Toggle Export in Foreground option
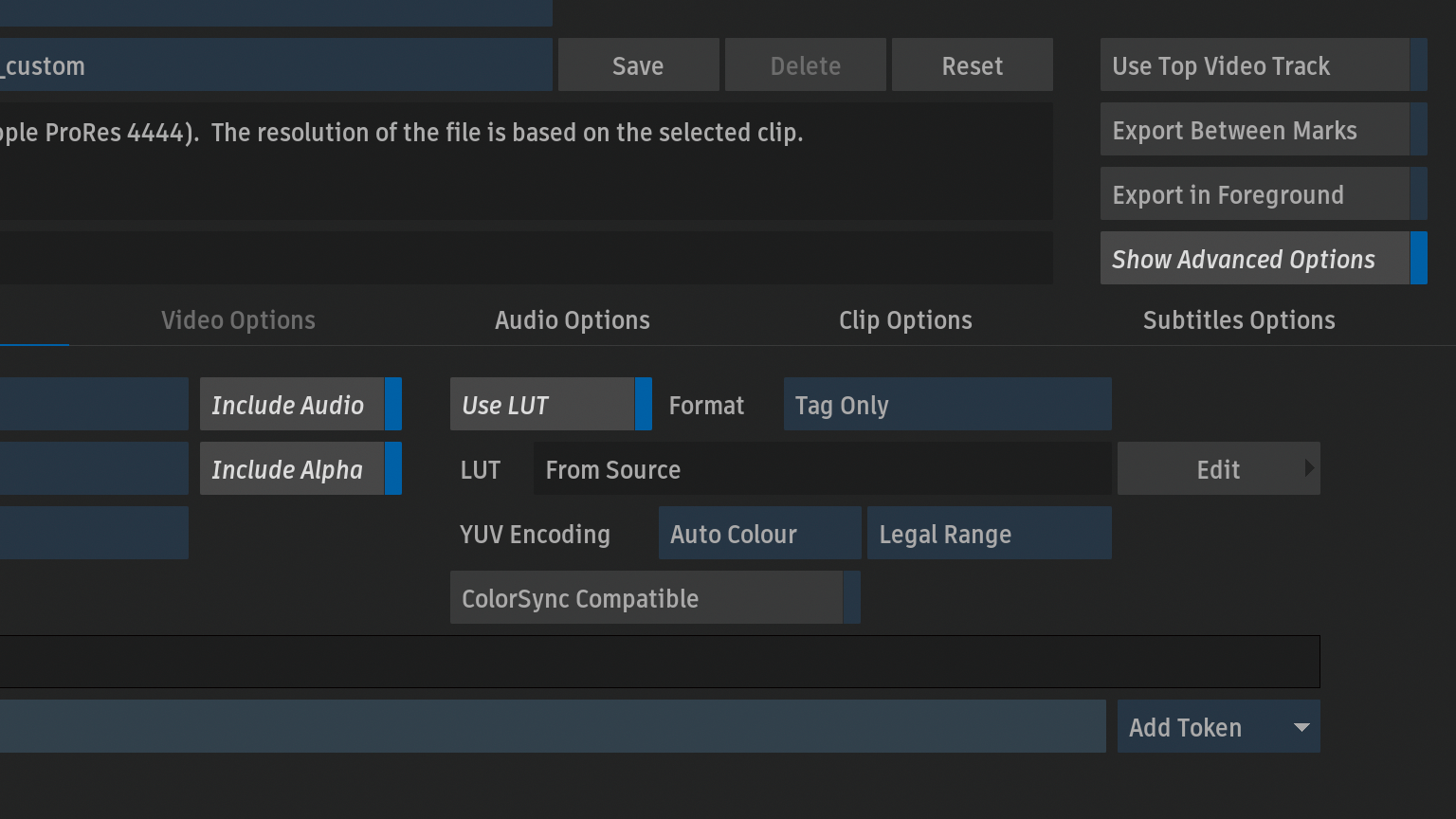This screenshot has height=819, width=1456. [1263, 194]
